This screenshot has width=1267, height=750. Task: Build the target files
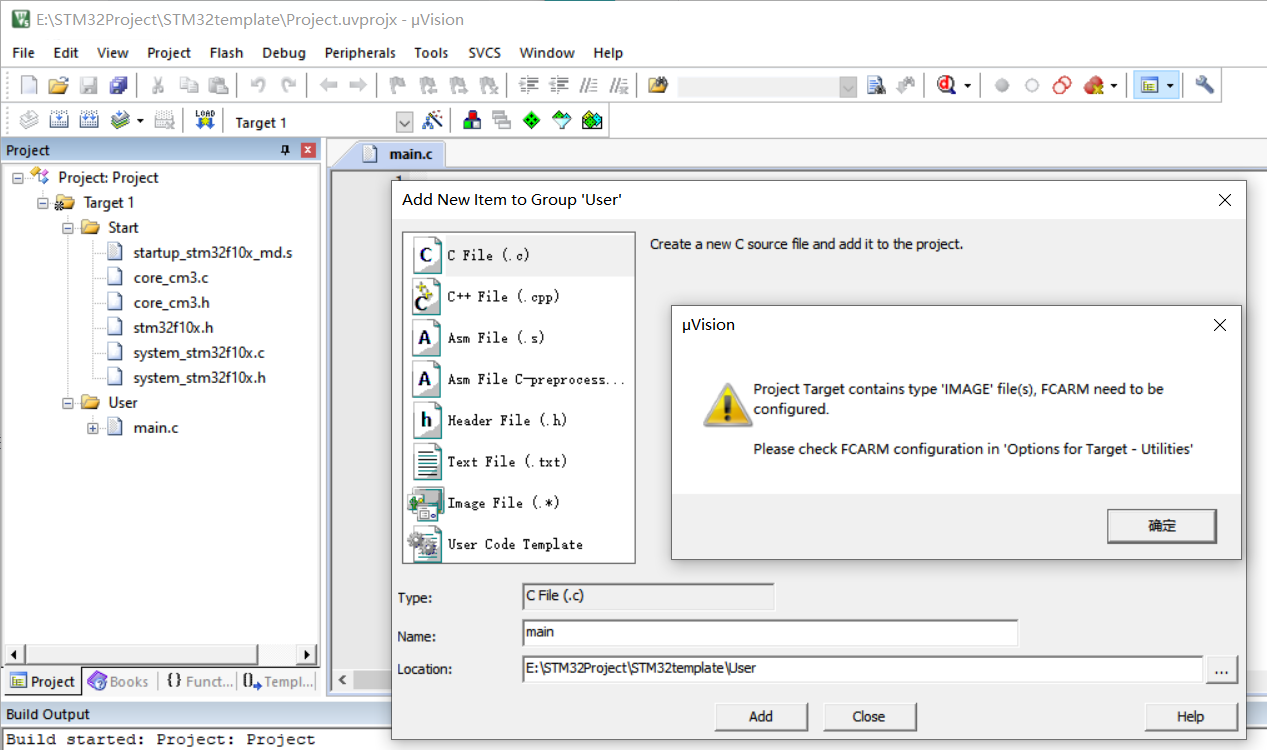59,121
